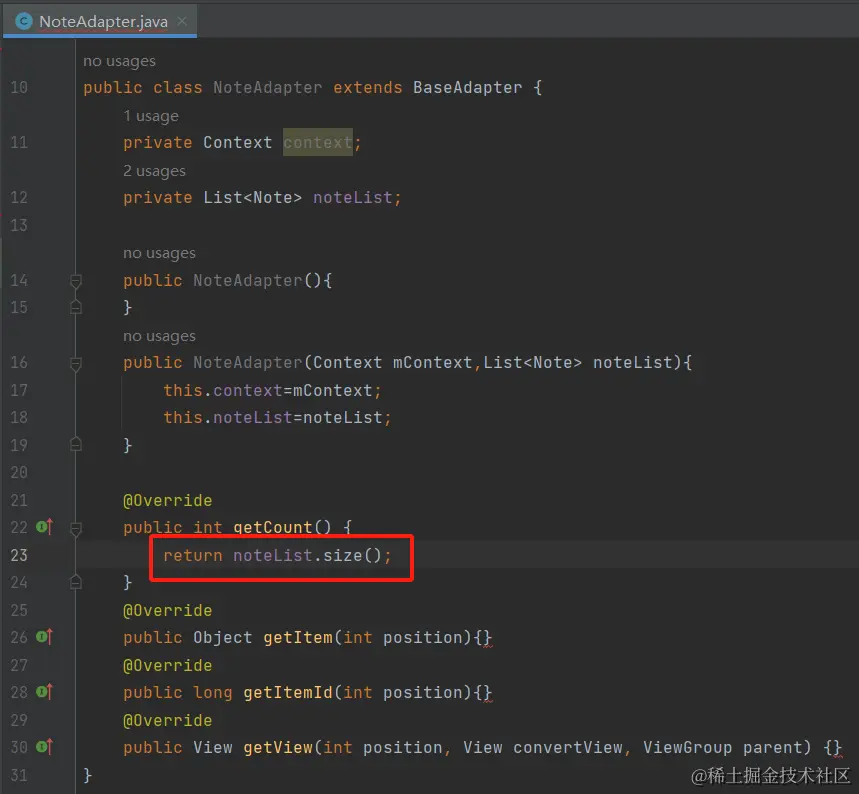This screenshot has height=794, width=859.
Task: Close the NoteAdapter.java tab
Action: (x=182, y=21)
